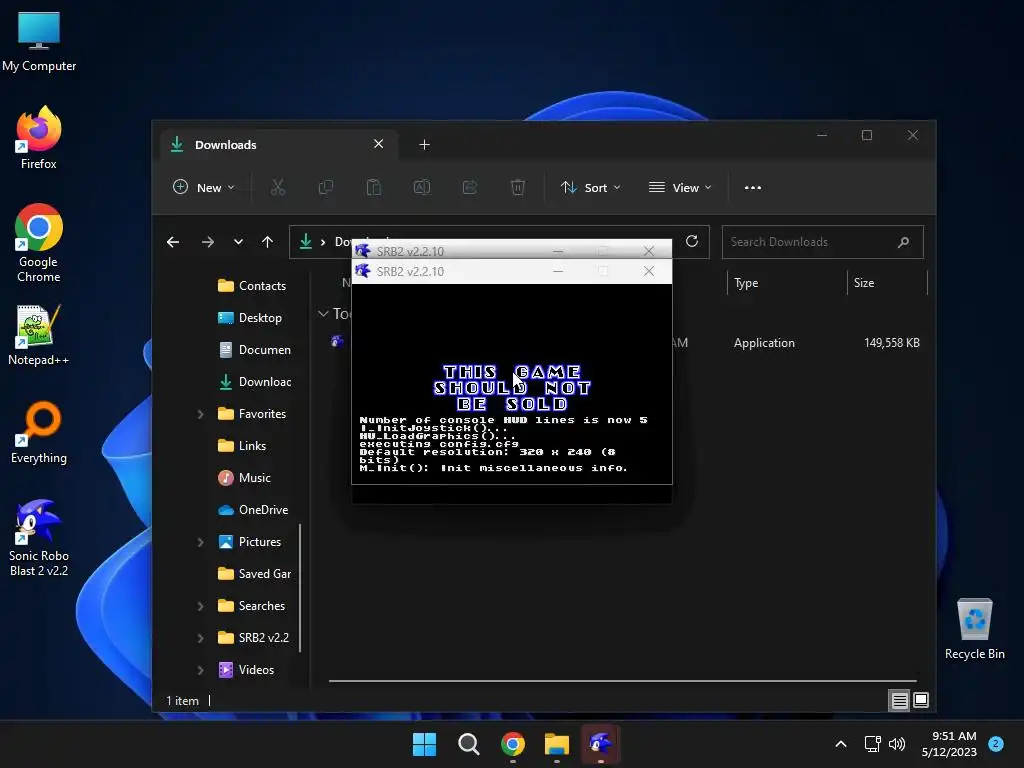Open the View dropdown menu

point(680,187)
